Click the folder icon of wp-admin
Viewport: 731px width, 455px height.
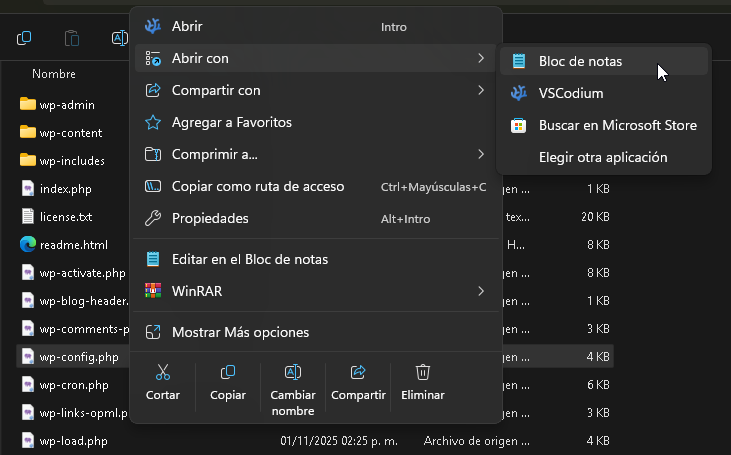[x=28, y=104]
